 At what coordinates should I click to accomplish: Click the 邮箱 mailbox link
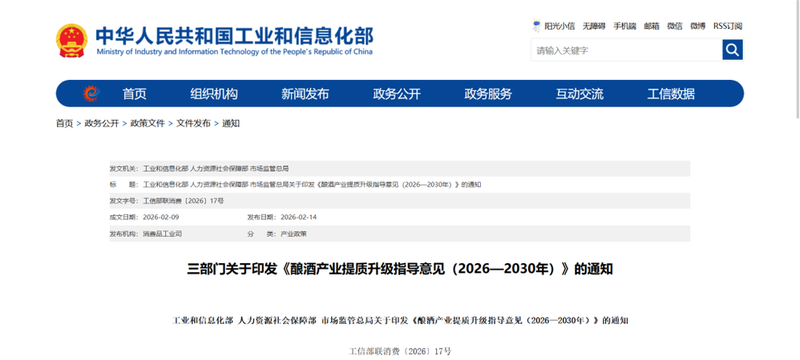click(x=652, y=26)
